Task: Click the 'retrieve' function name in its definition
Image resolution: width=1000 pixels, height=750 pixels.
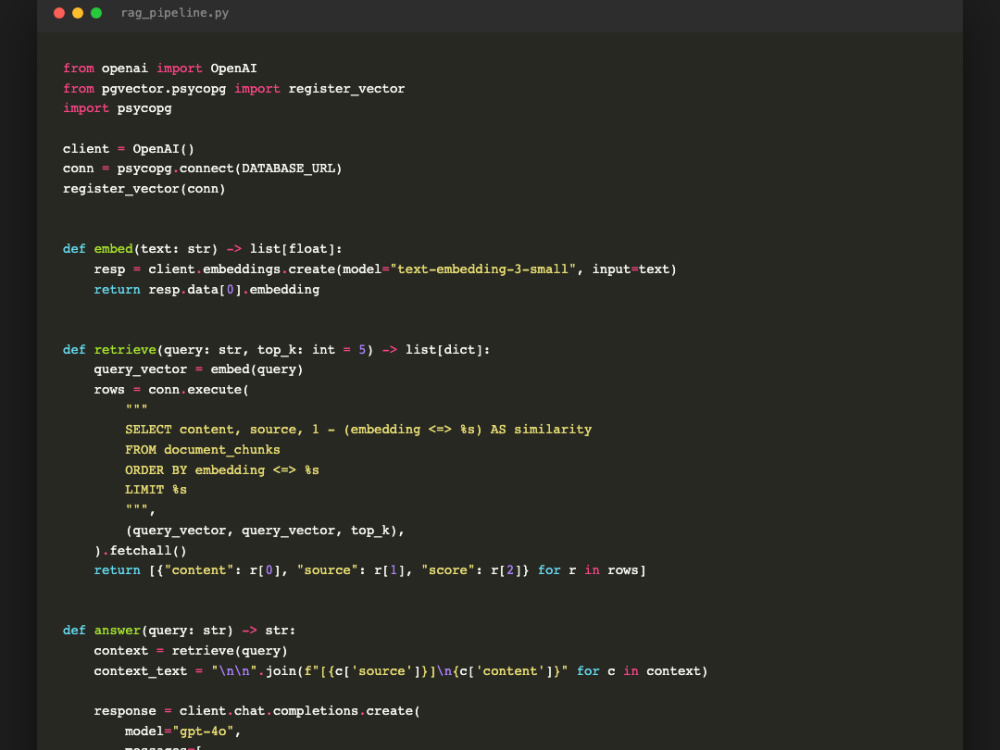Action: point(125,349)
